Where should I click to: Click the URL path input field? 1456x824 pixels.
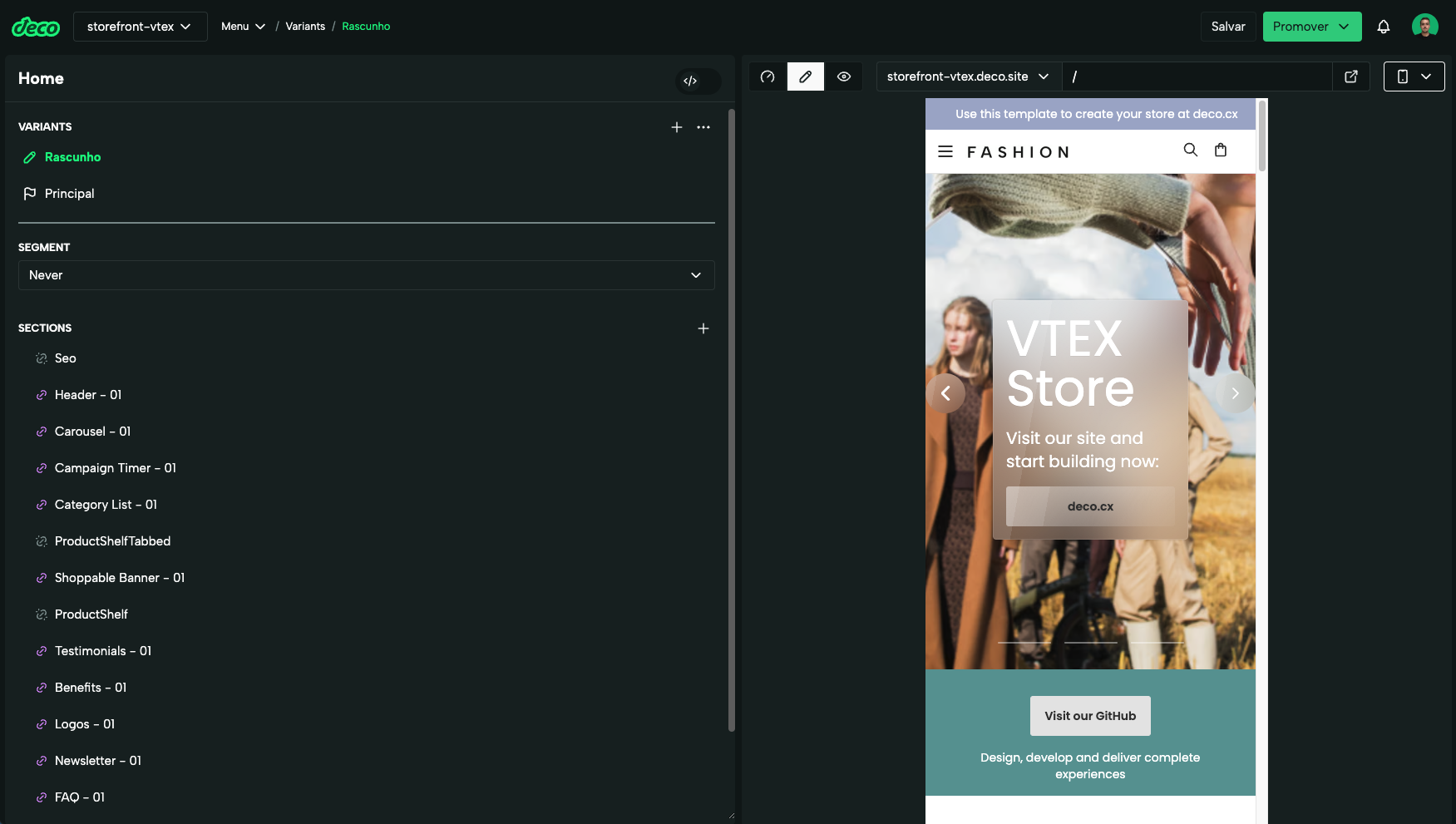coord(1196,76)
